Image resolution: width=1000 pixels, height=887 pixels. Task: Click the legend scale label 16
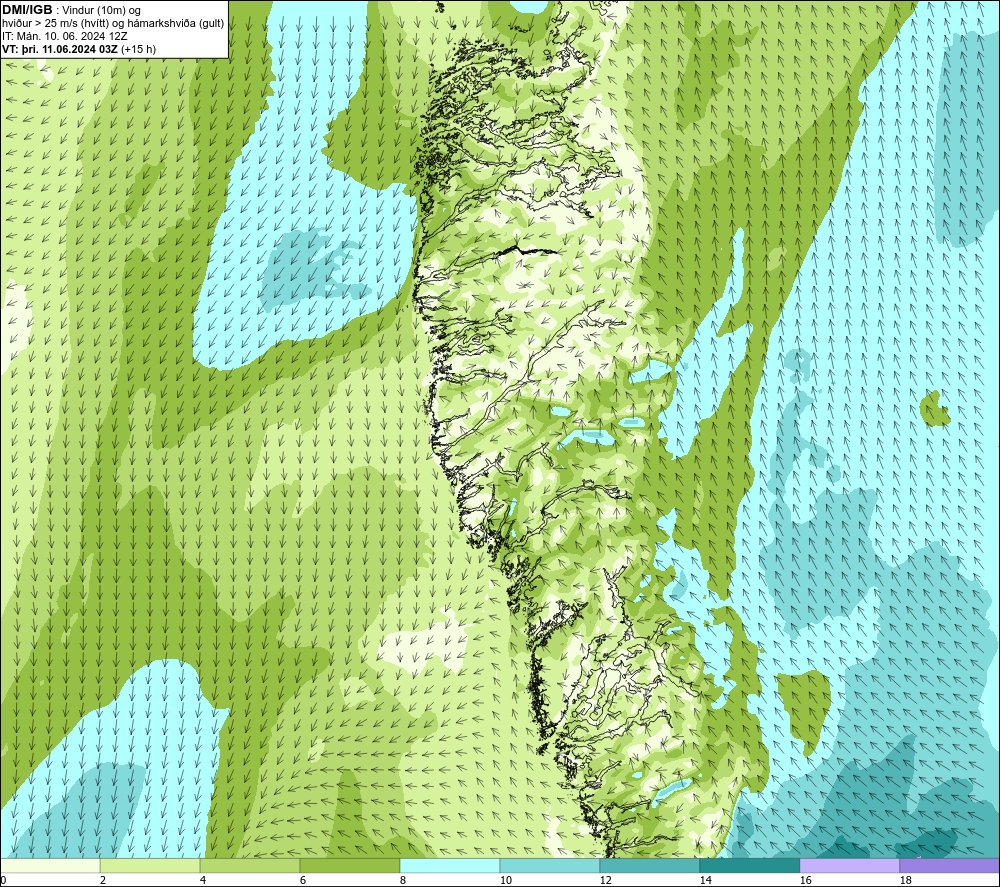[805, 880]
